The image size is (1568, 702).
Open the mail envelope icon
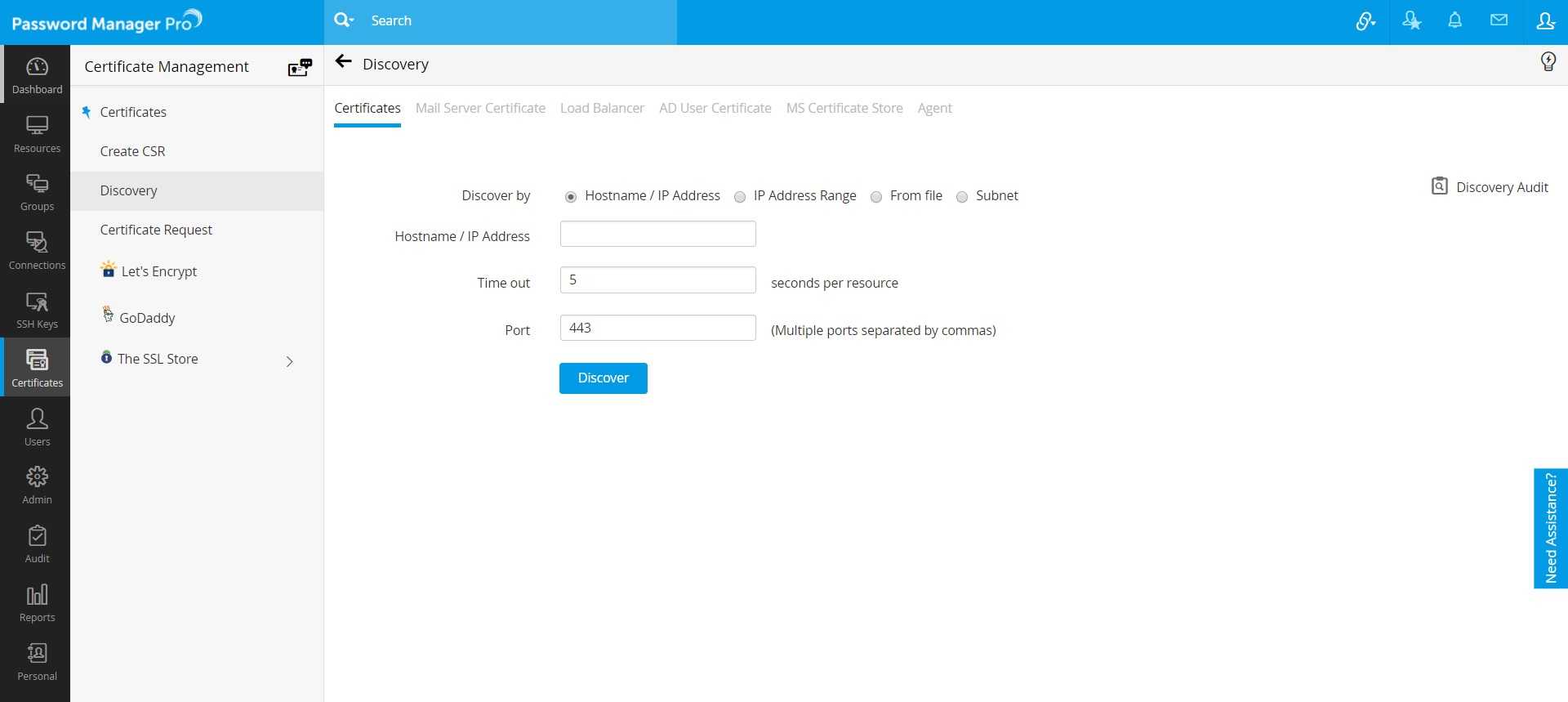click(x=1499, y=20)
